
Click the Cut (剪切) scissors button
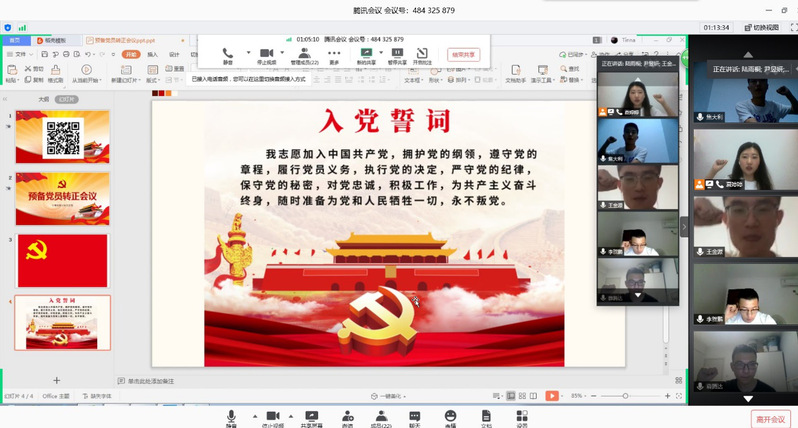pos(34,69)
